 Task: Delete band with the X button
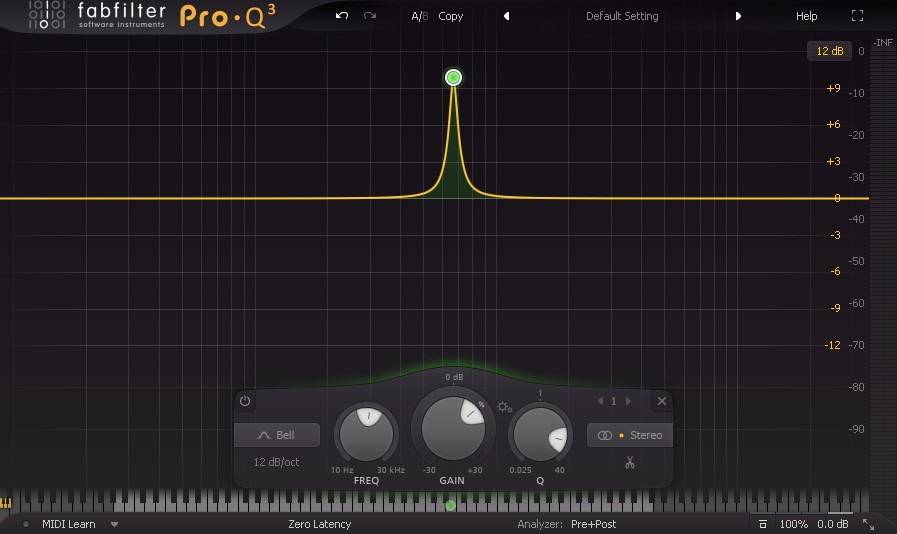click(x=662, y=401)
